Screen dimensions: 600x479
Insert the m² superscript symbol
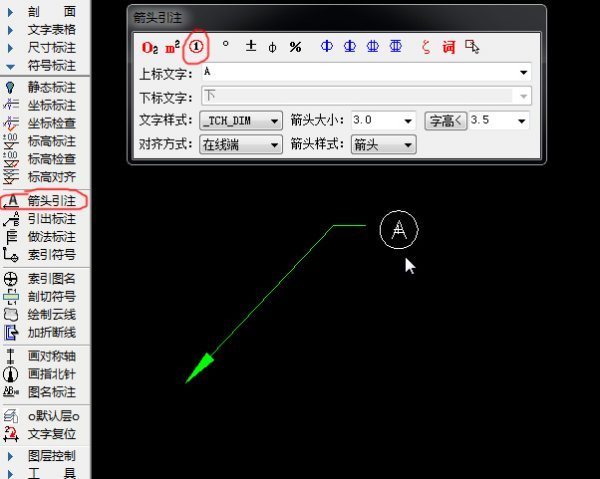[172, 47]
